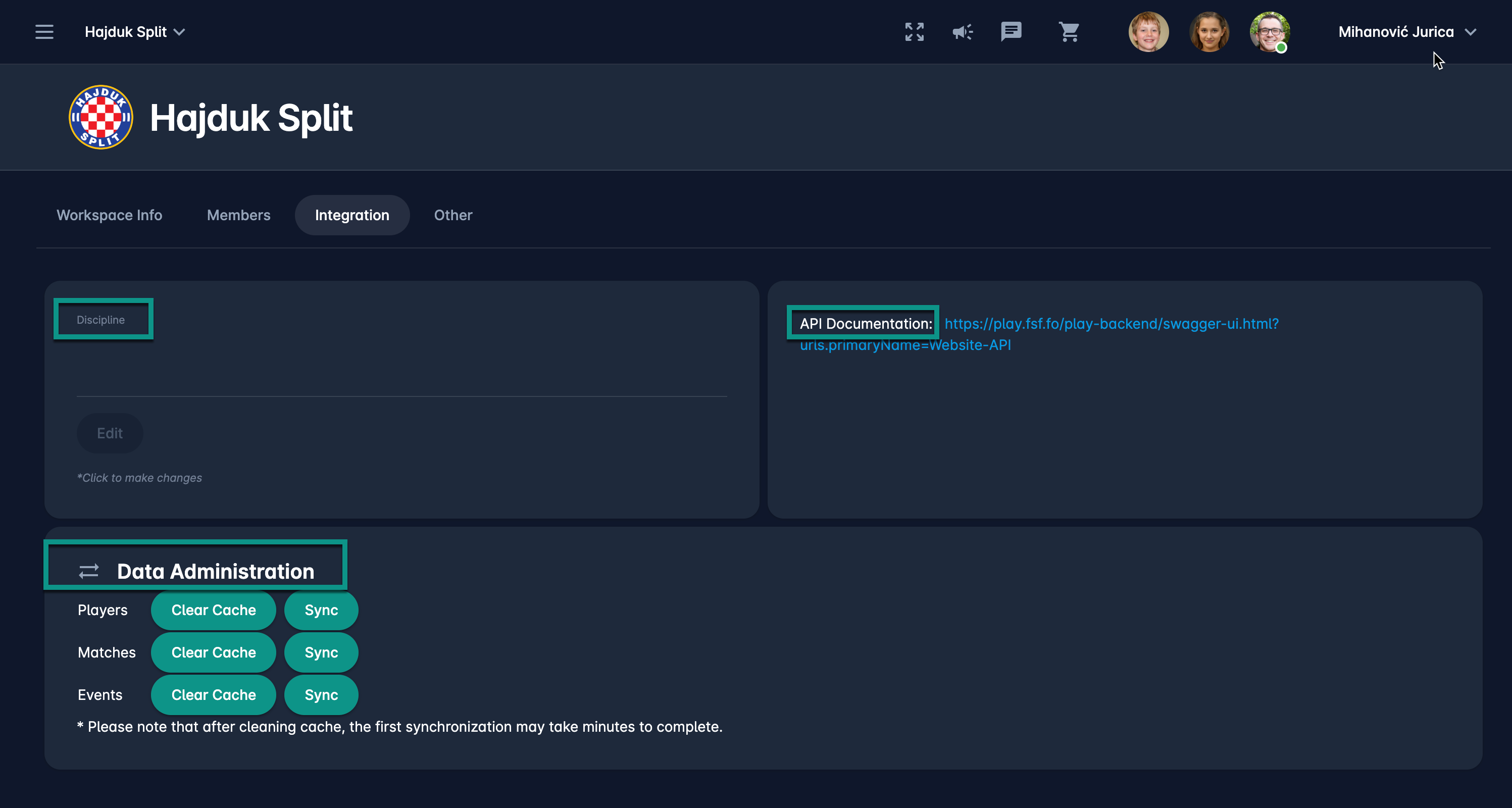Sync the Matches data

tap(321, 652)
